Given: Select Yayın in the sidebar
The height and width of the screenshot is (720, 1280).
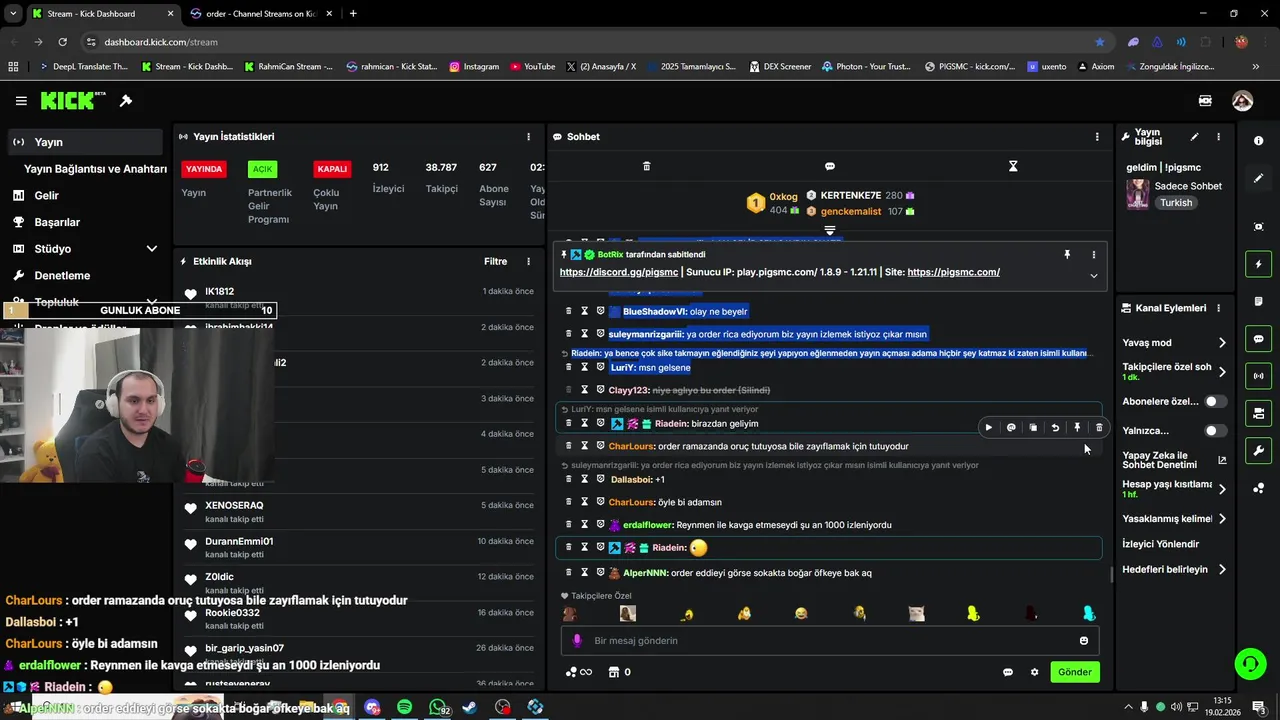Looking at the screenshot, I should tap(85, 142).
